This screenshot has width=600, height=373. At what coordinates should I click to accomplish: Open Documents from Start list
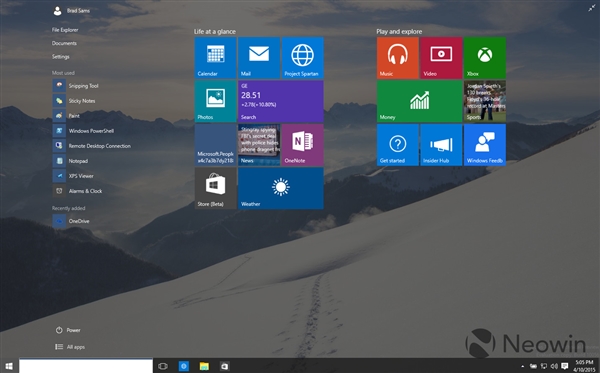click(64, 43)
